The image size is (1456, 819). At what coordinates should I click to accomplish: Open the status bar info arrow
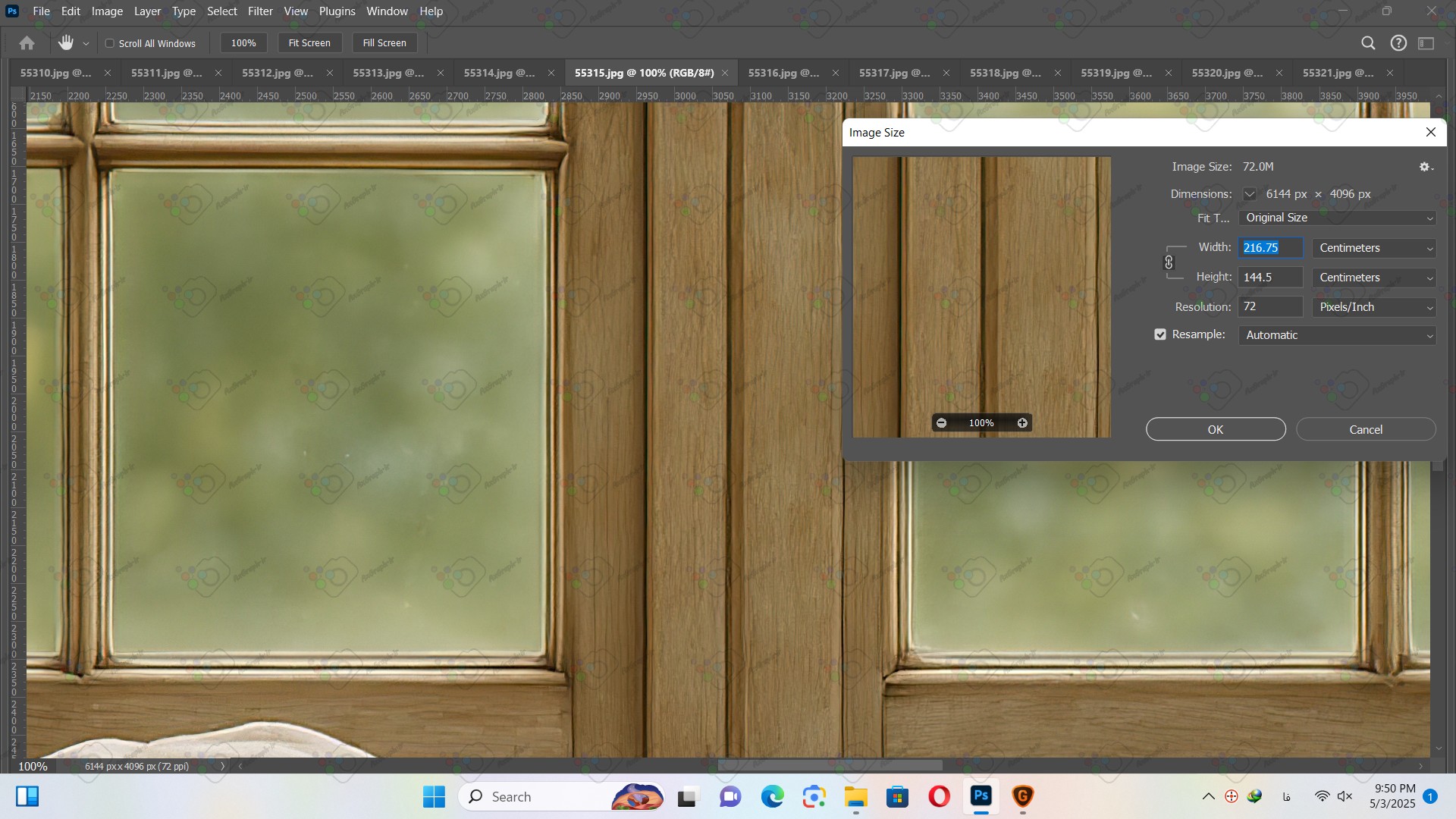pyautogui.click(x=222, y=766)
